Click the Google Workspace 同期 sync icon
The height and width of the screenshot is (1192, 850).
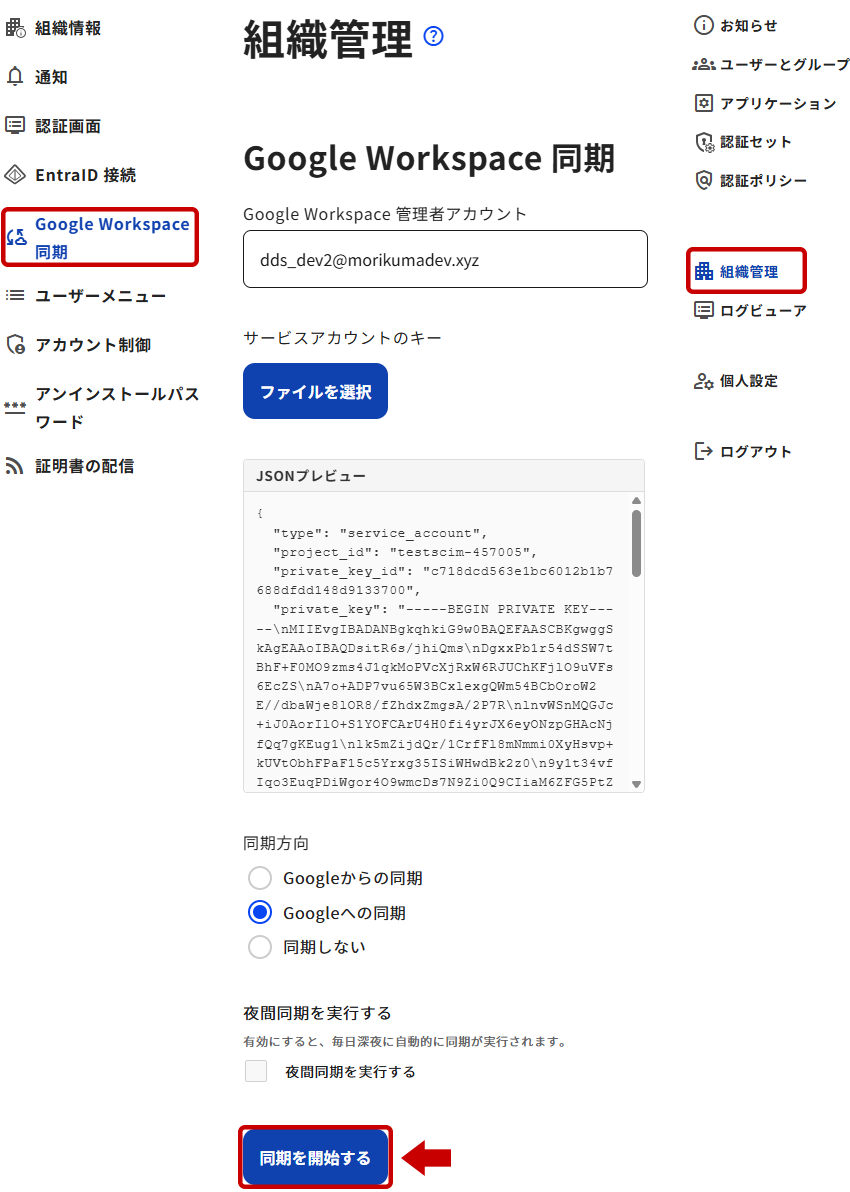click(17, 238)
